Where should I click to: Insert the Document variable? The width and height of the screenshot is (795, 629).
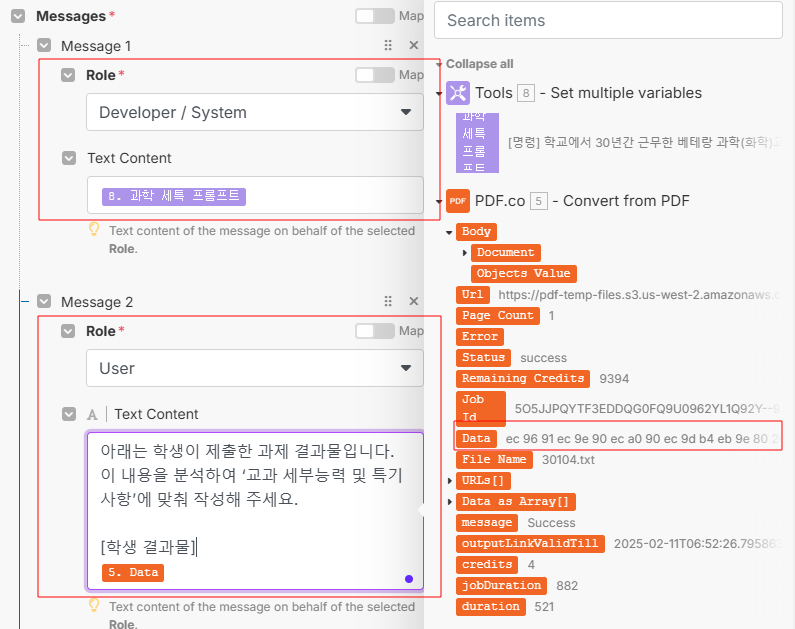click(x=505, y=252)
